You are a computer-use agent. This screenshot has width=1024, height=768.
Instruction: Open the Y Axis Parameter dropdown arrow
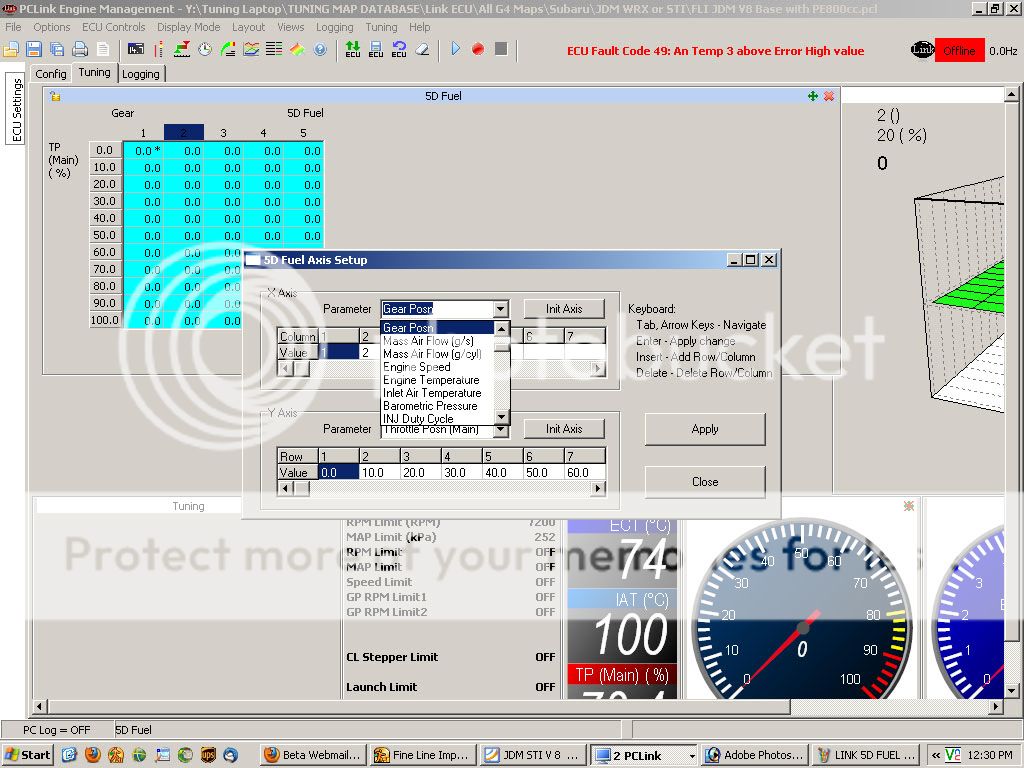coord(501,429)
